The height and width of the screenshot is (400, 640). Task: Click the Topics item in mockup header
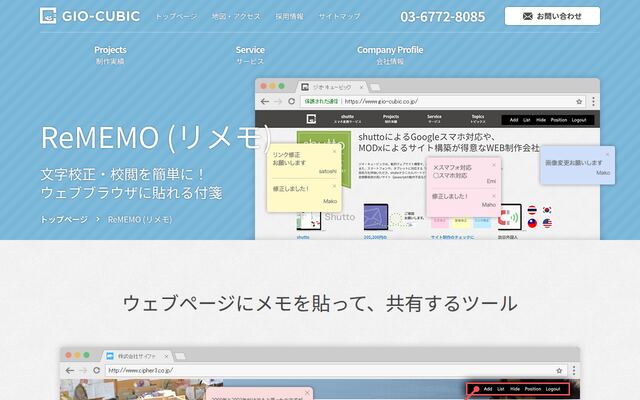478,119
